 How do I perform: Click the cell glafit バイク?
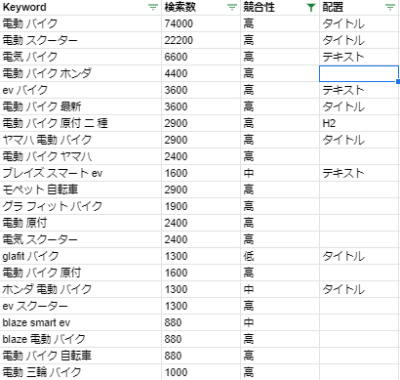(x=81, y=256)
